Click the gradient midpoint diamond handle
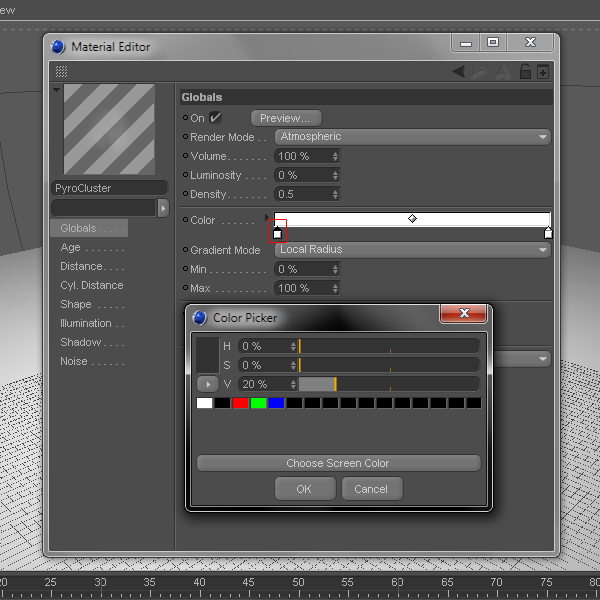 click(x=412, y=218)
